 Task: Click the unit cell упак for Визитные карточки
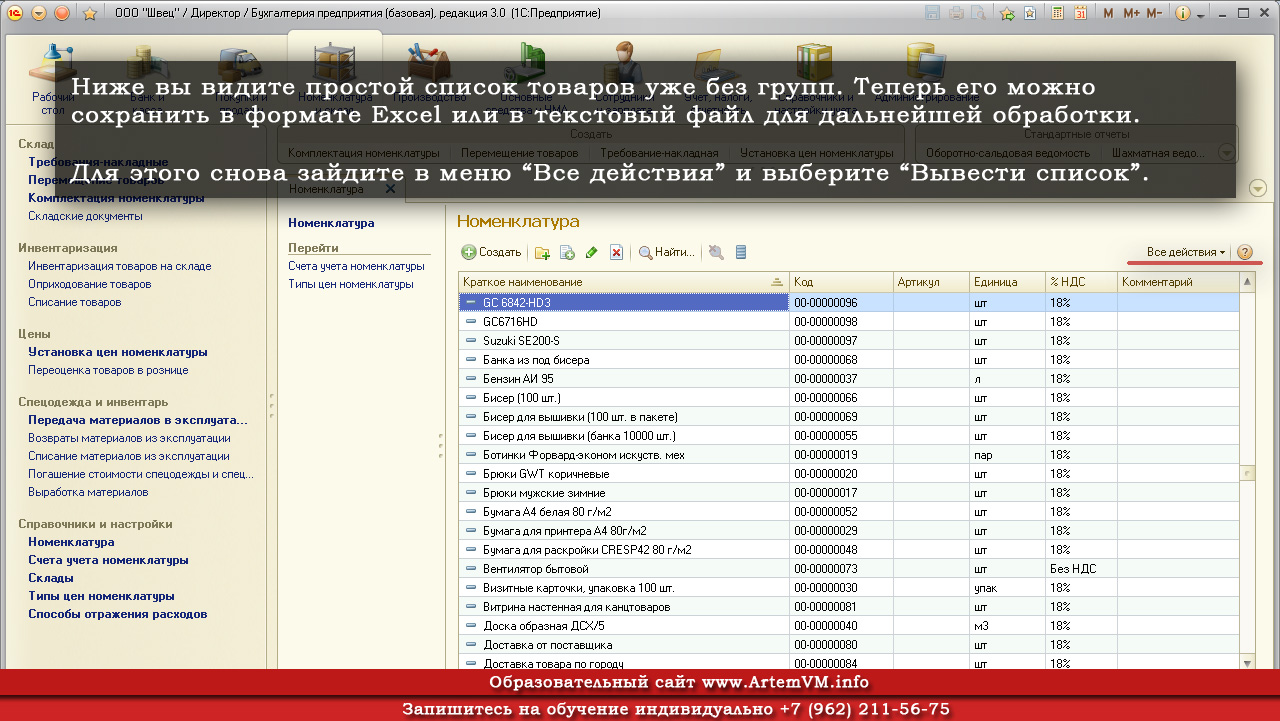click(1007, 588)
